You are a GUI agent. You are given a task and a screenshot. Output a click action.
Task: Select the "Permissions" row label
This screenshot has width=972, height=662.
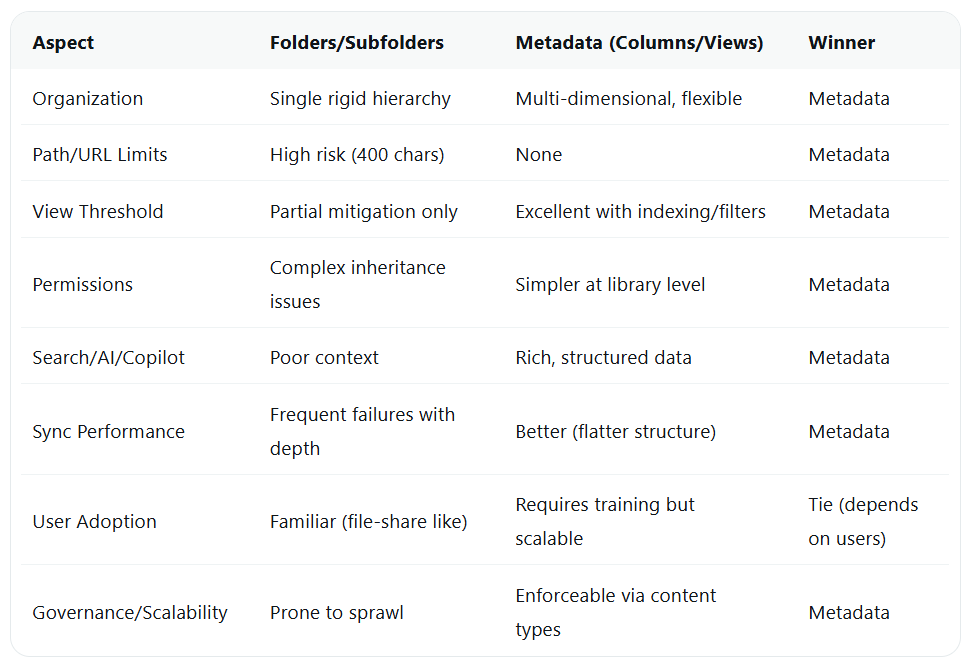click(82, 285)
